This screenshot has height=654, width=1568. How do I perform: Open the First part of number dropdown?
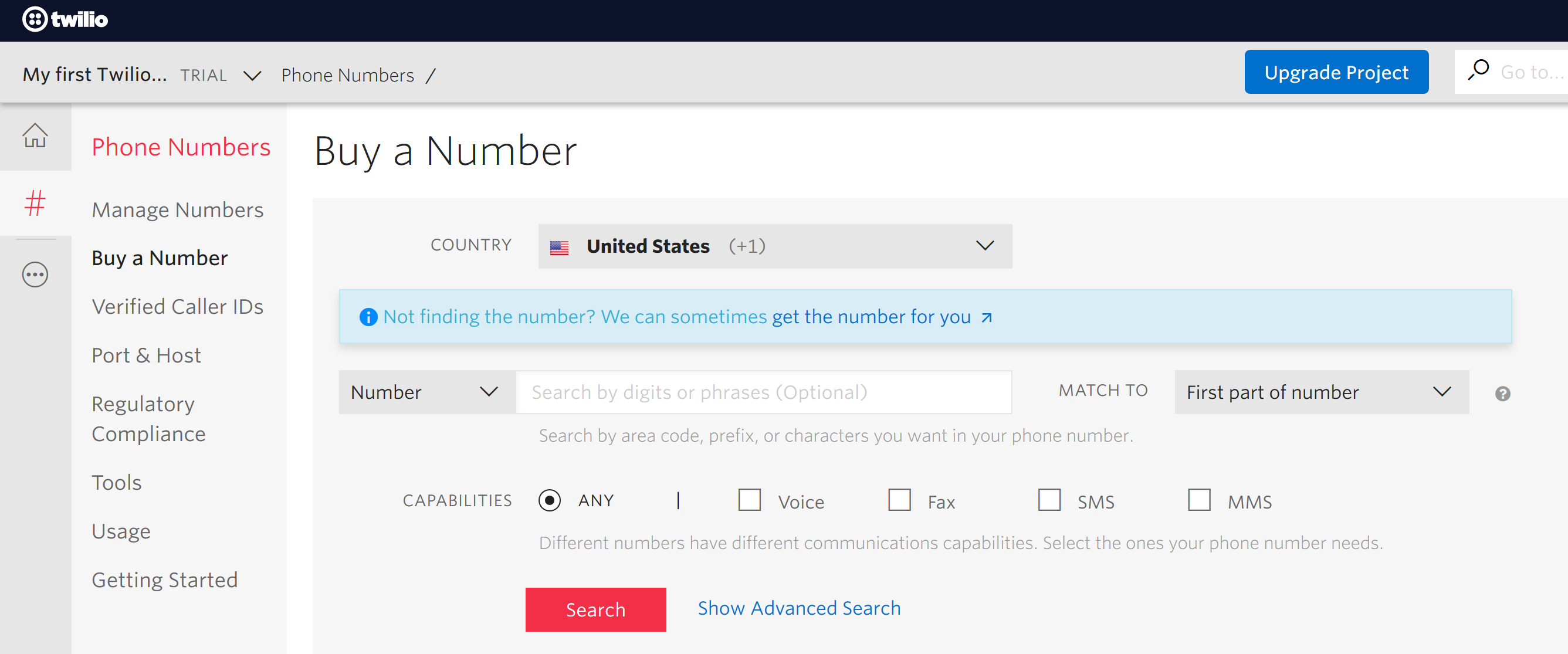pos(1321,392)
